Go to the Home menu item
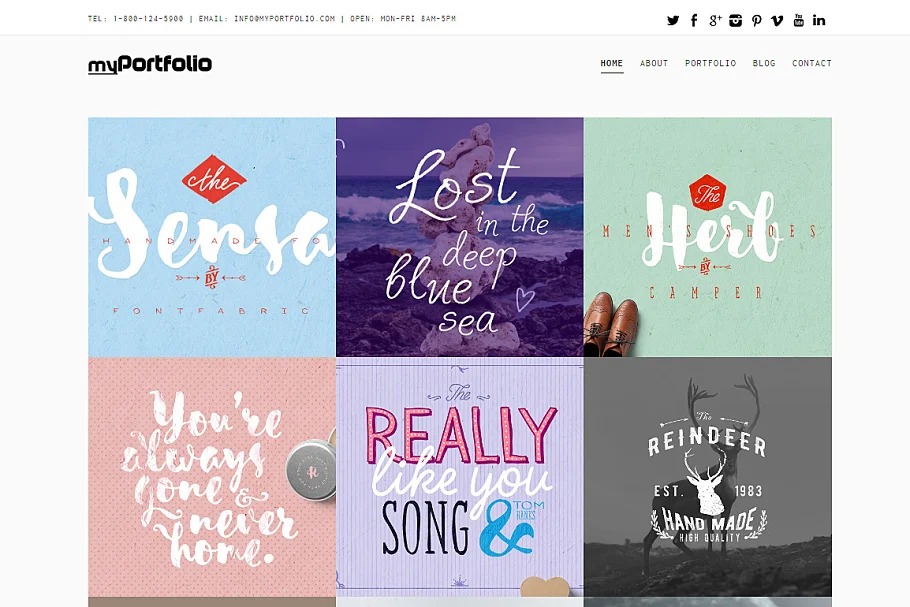The image size is (910, 607). click(612, 63)
